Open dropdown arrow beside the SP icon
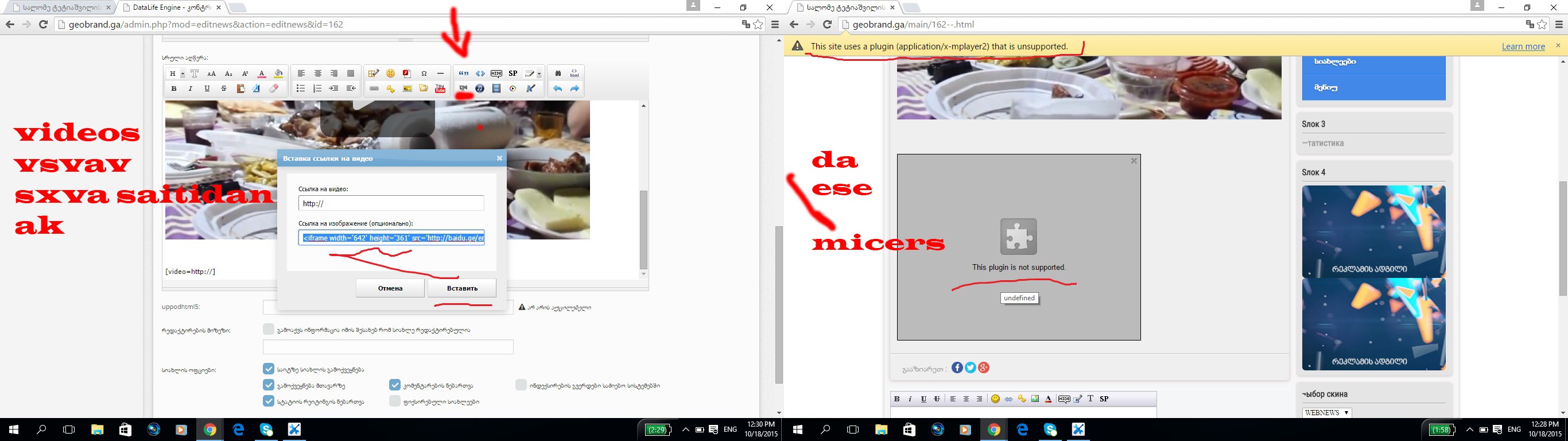 pos(540,73)
